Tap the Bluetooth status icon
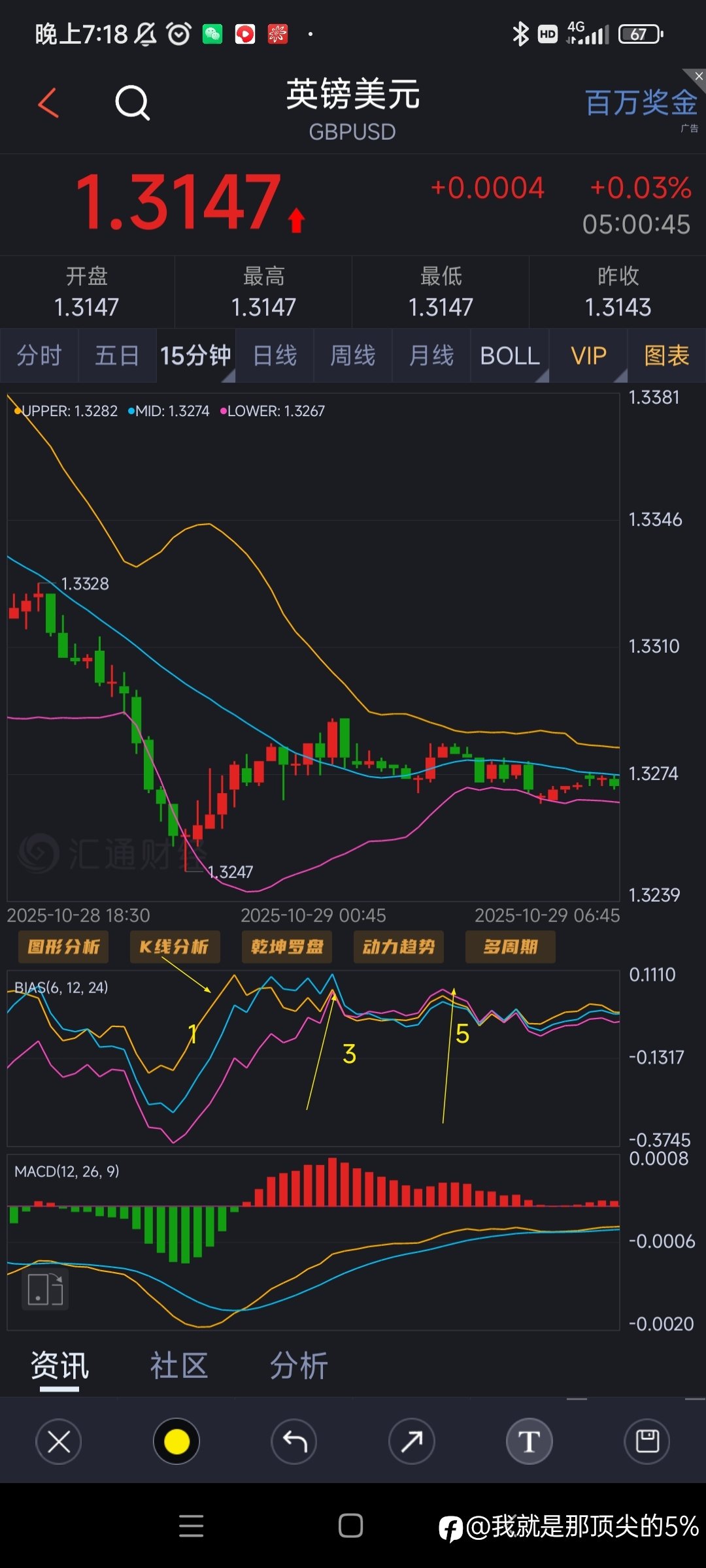Viewport: 706px width, 1568px height. click(x=520, y=34)
